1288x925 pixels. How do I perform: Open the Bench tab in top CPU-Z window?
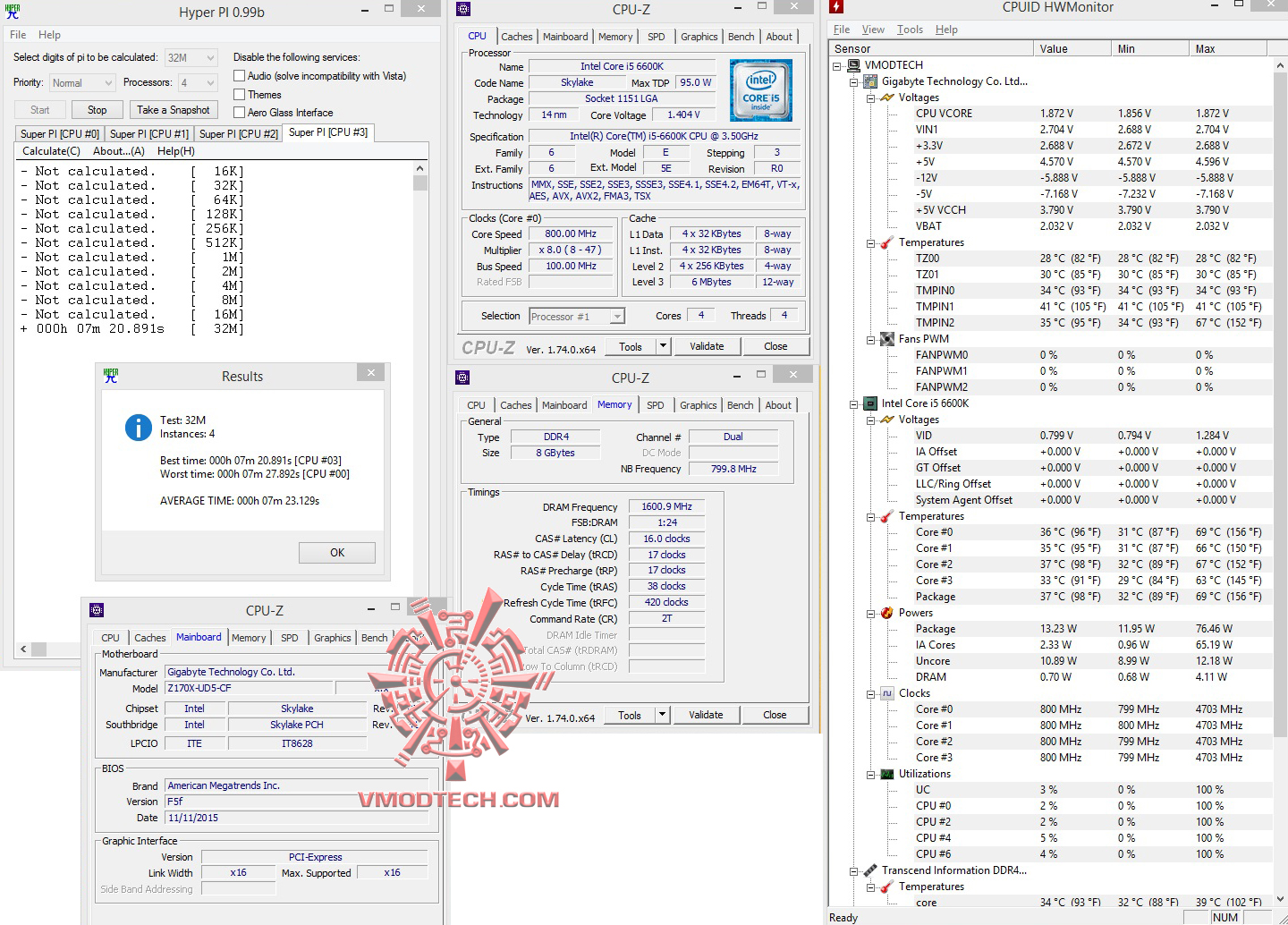[741, 37]
